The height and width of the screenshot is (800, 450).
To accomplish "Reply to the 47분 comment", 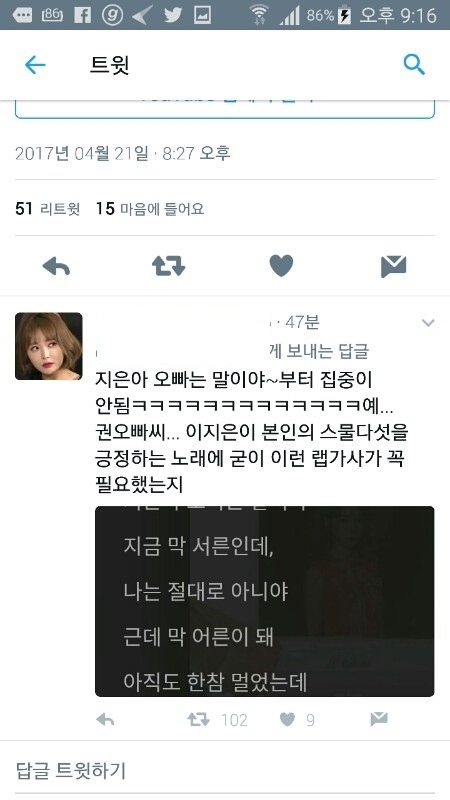I will point(105,720).
